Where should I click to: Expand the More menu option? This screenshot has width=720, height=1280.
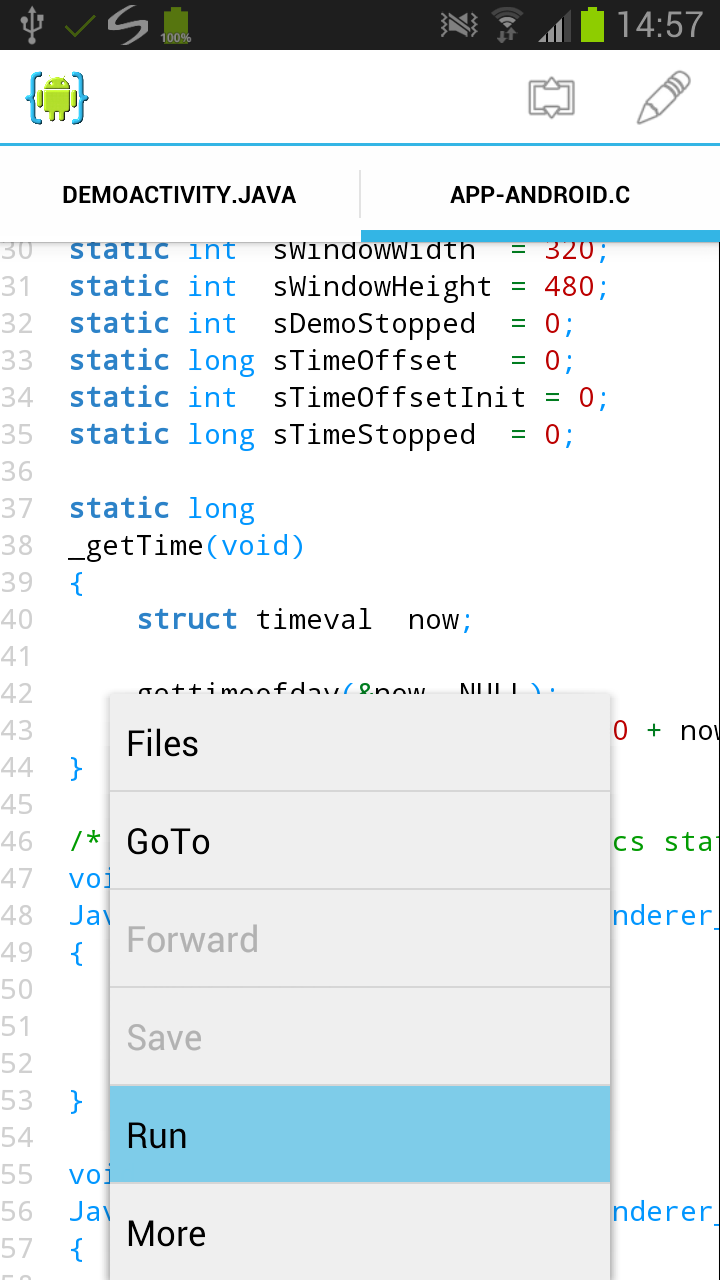coord(360,1233)
